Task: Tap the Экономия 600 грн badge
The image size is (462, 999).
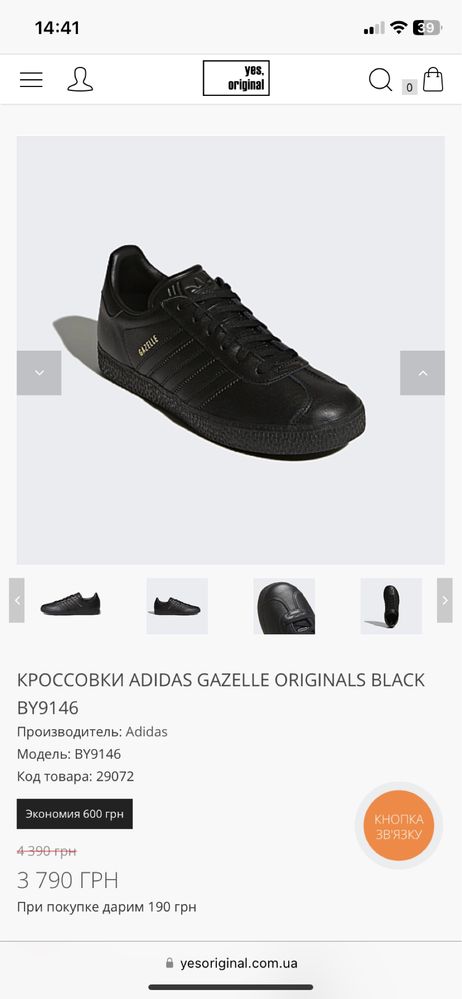Action: click(75, 814)
